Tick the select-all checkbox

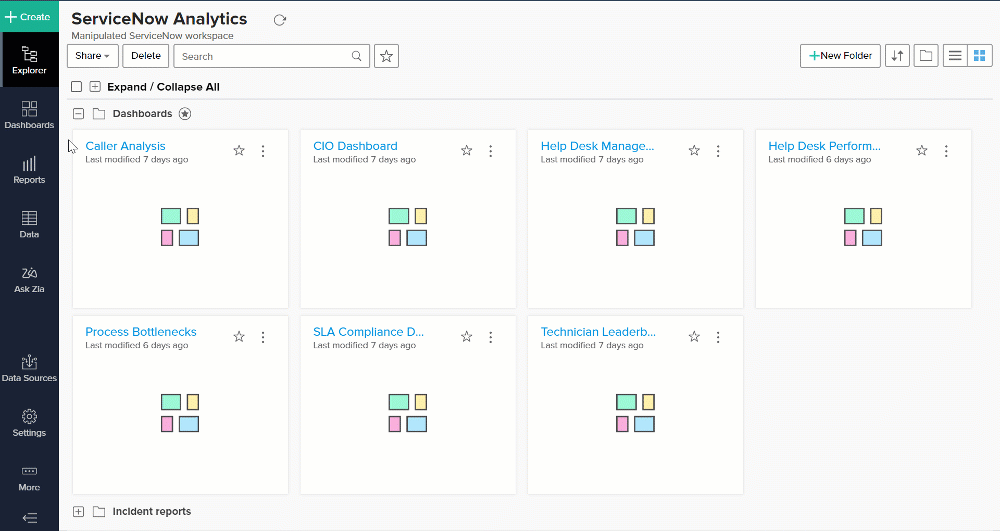[77, 87]
